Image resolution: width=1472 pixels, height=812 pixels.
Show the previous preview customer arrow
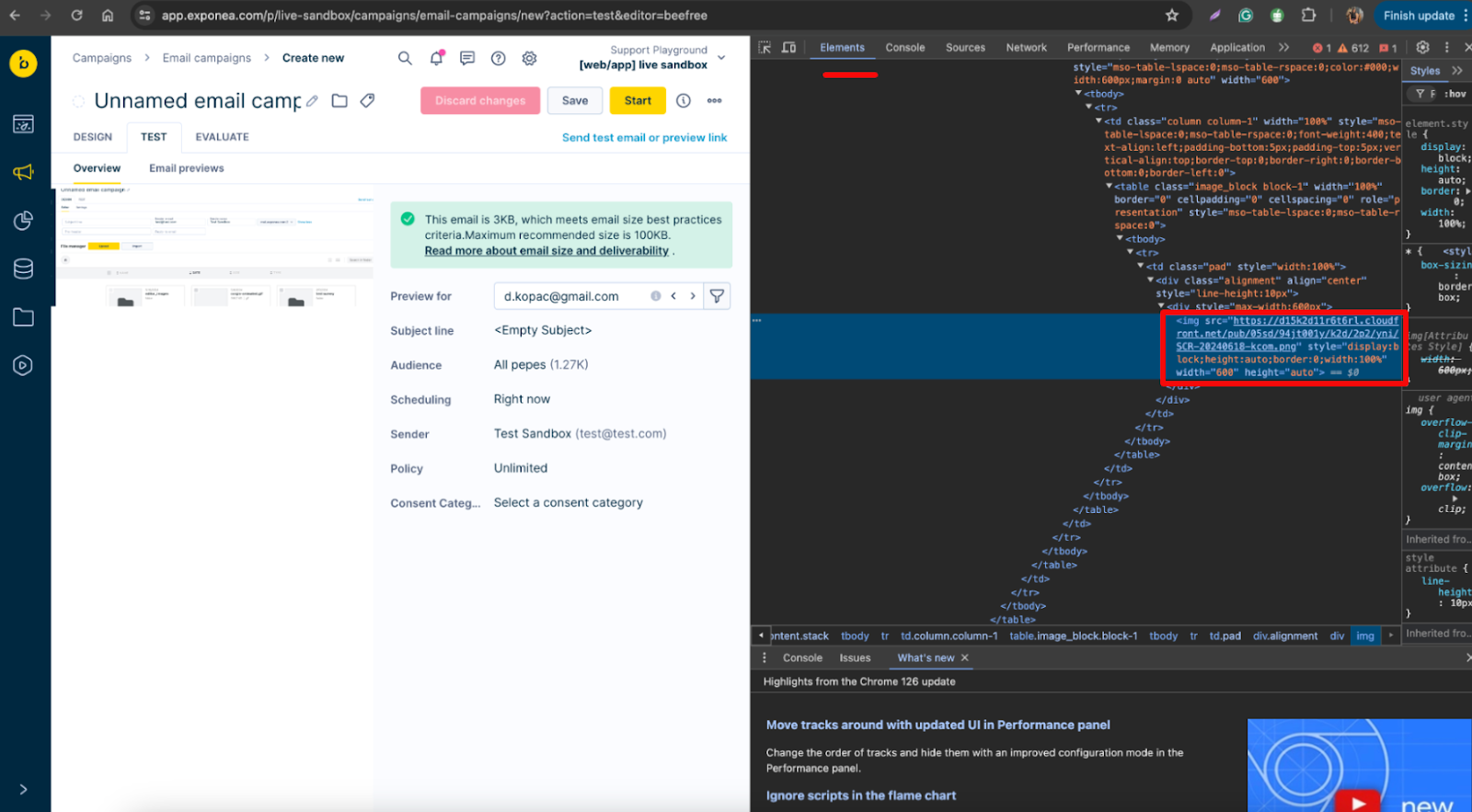(x=673, y=296)
